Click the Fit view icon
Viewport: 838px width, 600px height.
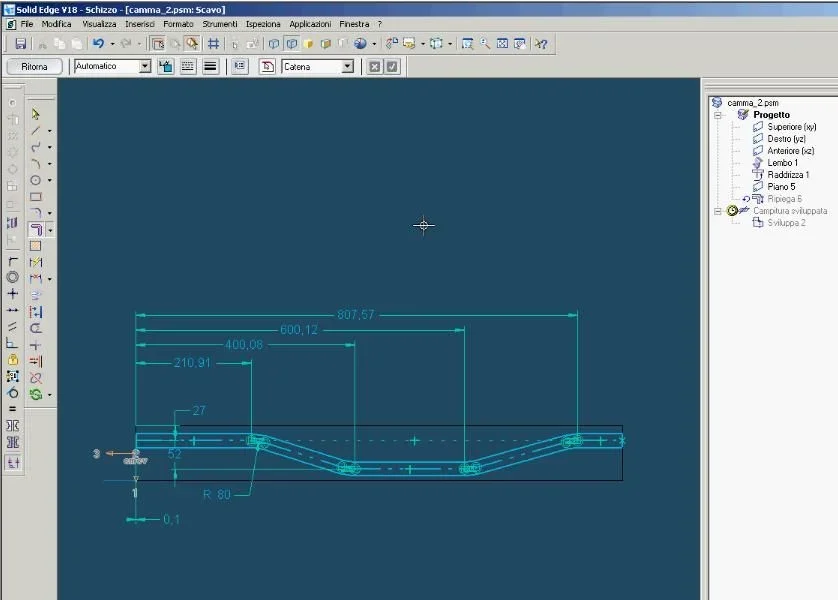click(x=502, y=44)
